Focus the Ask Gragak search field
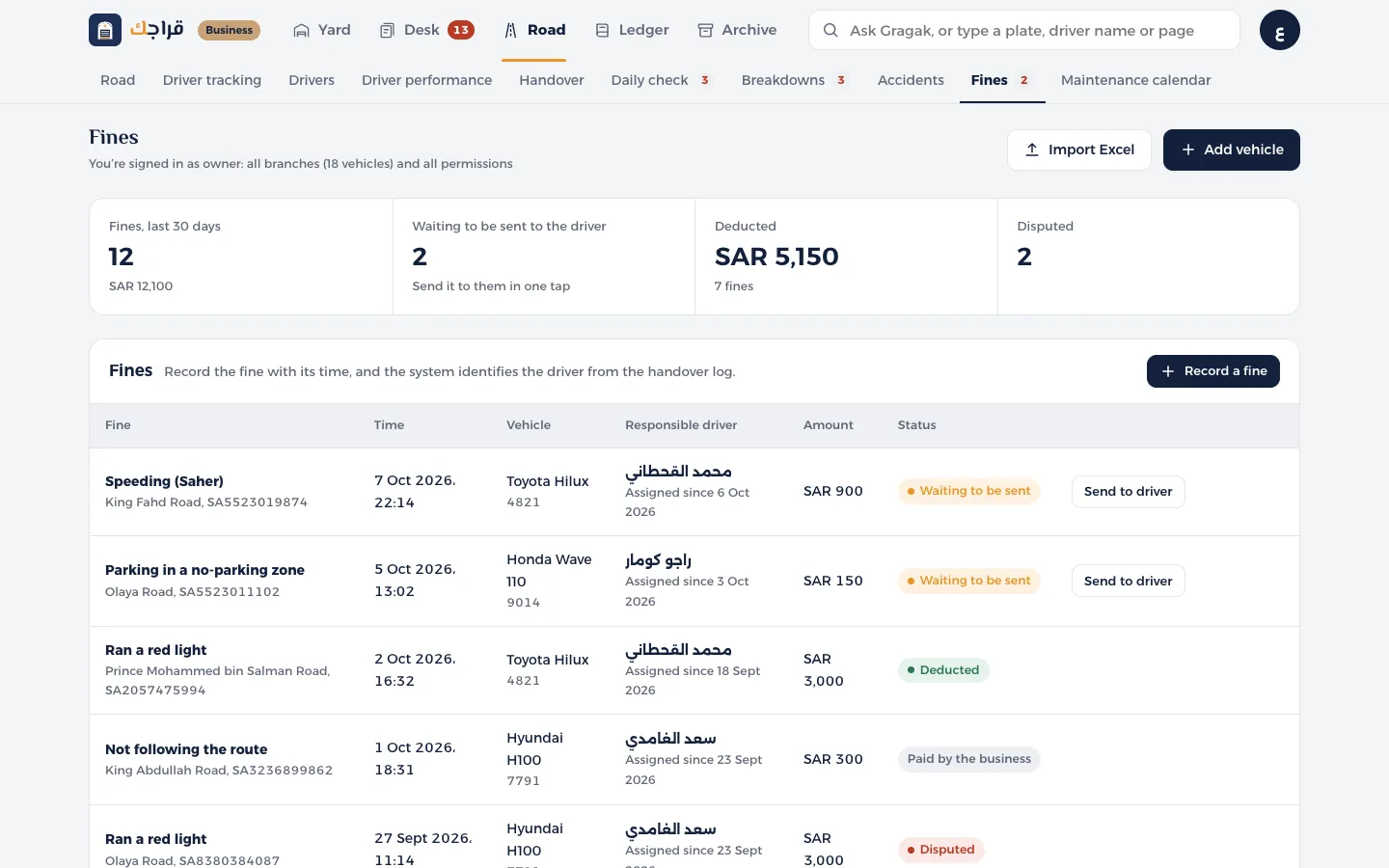The width and height of the screenshot is (1389, 868). click(1024, 30)
